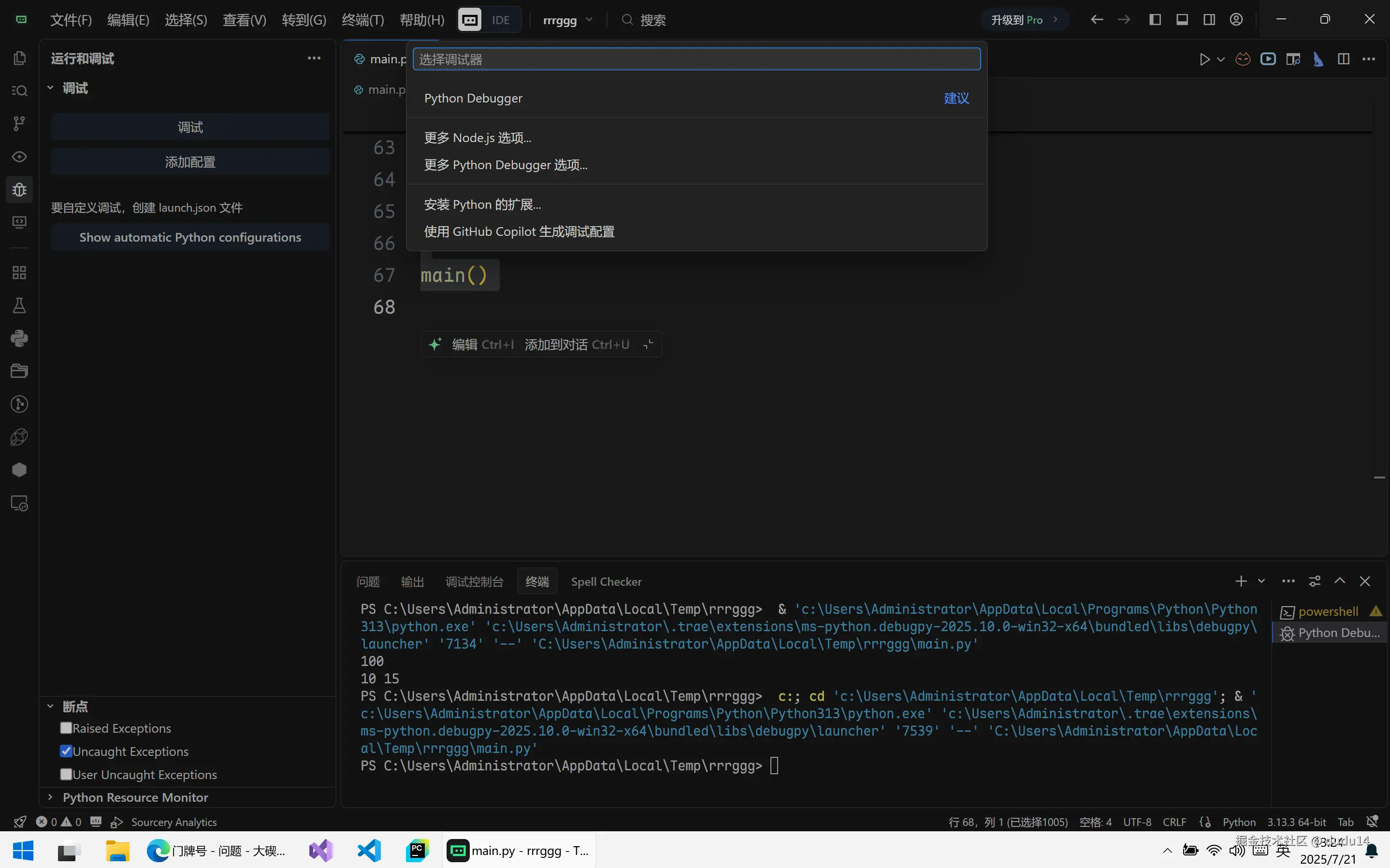1390x868 pixels.
Task: Click the 选择调试器 input field
Action: [695, 58]
